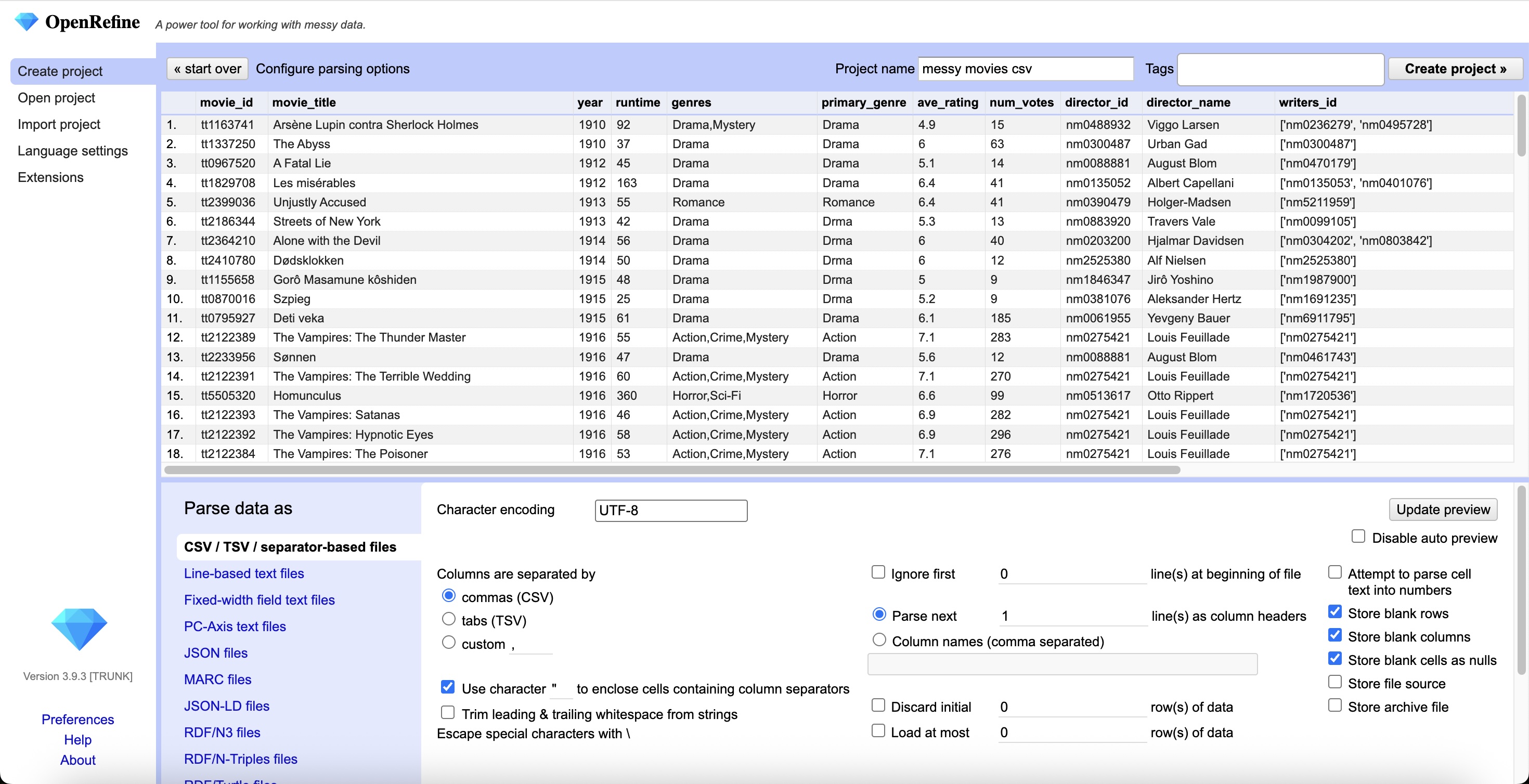The width and height of the screenshot is (1529, 784).
Task: Choose Line-based text files parser
Action: coord(244,574)
